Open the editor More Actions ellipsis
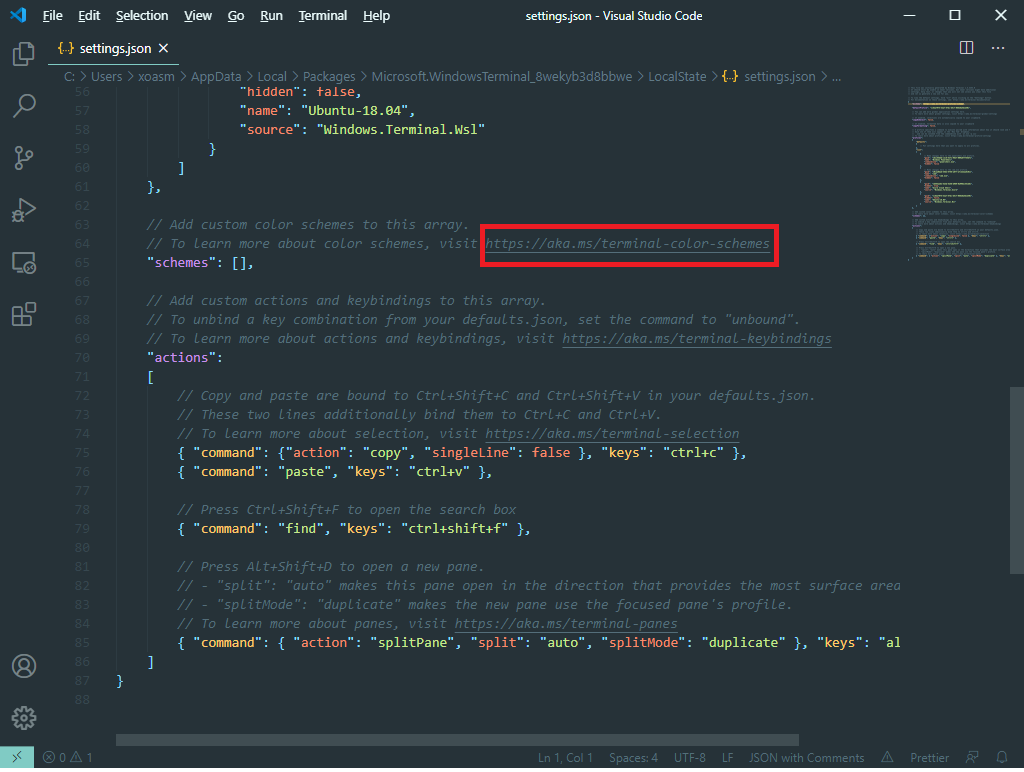 coord(998,48)
